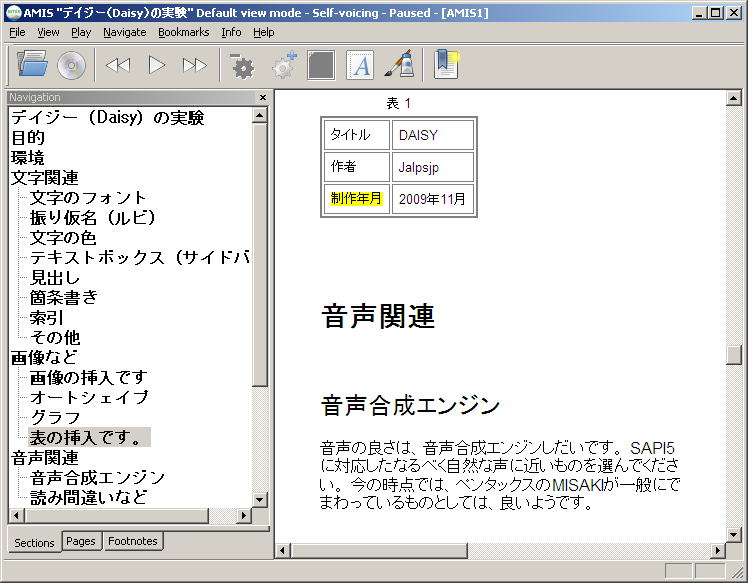This screenshot has height=583, width=748.
Task: Select the 見出し subsection
Action: pos(54,278)
